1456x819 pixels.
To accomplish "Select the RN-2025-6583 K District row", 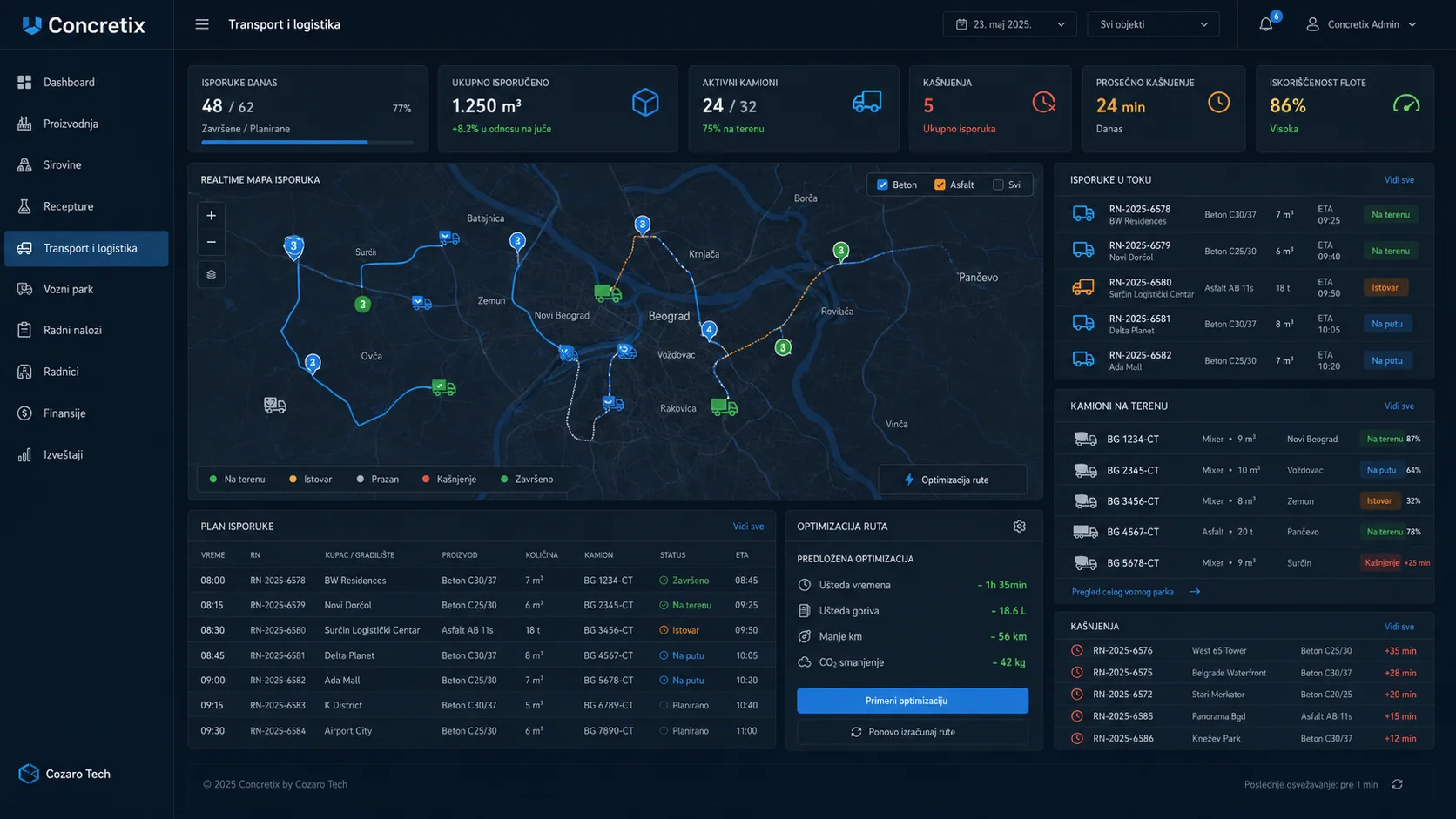I will point(481,706).
